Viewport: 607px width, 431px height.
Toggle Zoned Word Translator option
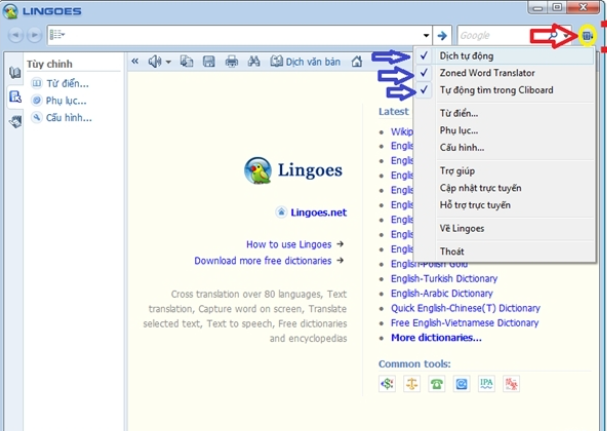[505, 73]
